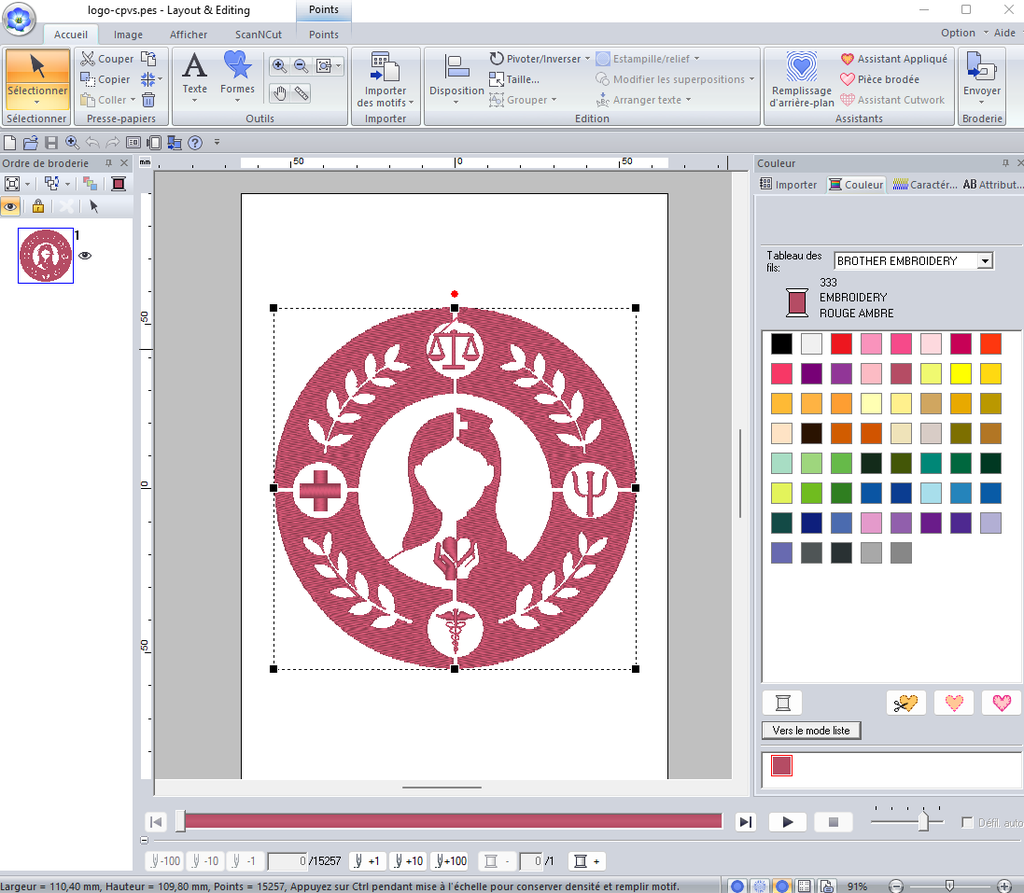Enable the Défil. auto checkbox
Screen dimensions: 1024x893
[967, 822]
